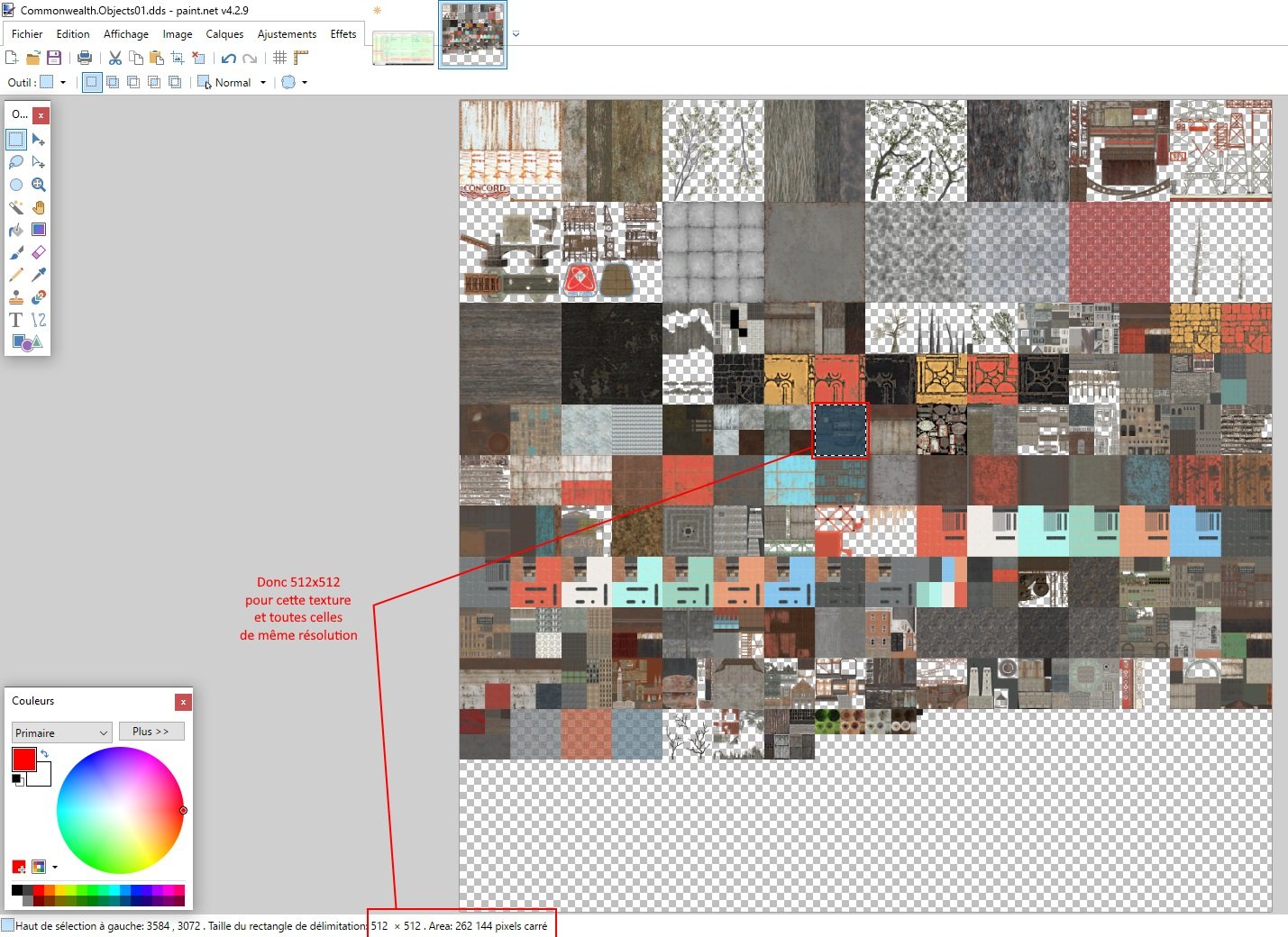The height and width of the screenshot is (937, 1288).
Task: Set selection mode to Replace
Action: (x=92, y=82)
